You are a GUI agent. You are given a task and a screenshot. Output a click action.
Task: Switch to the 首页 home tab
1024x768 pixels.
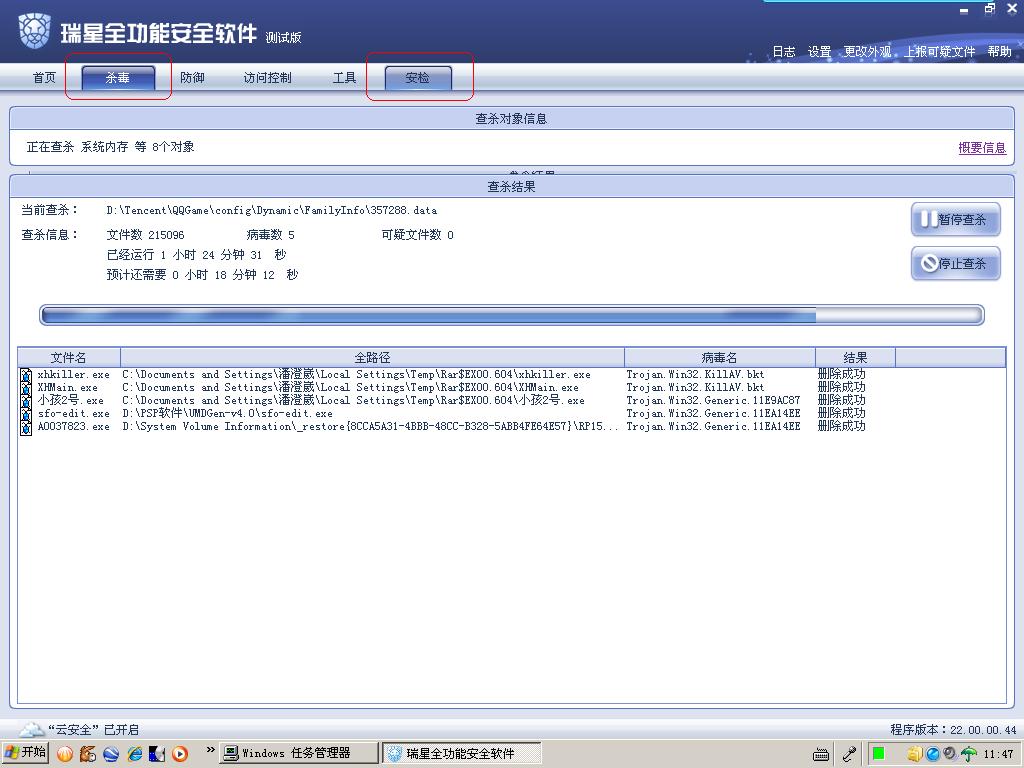tap(44, 78)
